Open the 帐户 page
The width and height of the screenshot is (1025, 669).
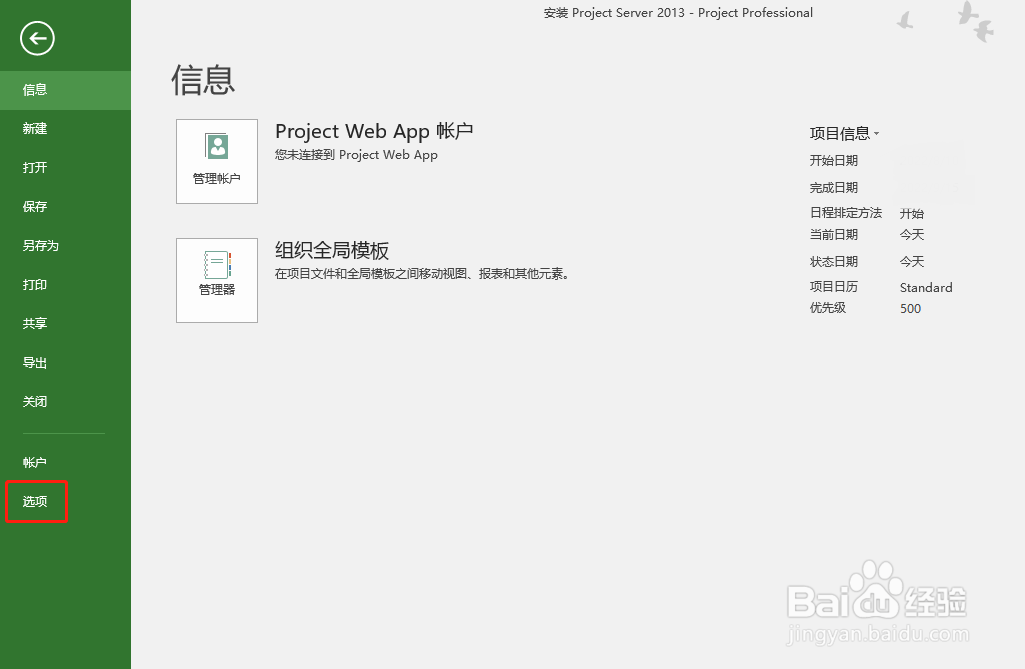65,463
